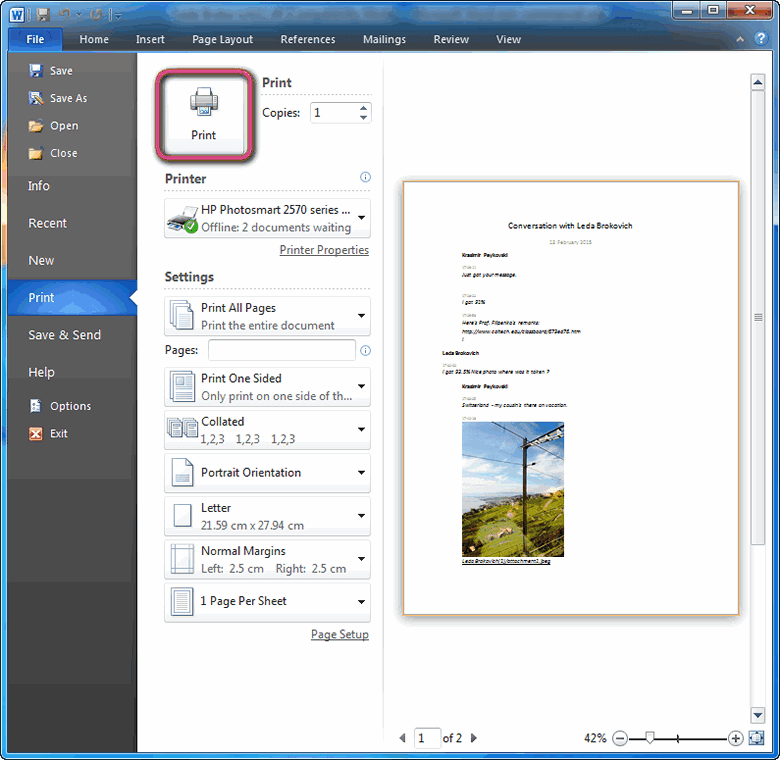Select Help in the backstage menu
This screenshot has width=780, height=760.
(x=72, y=372)
